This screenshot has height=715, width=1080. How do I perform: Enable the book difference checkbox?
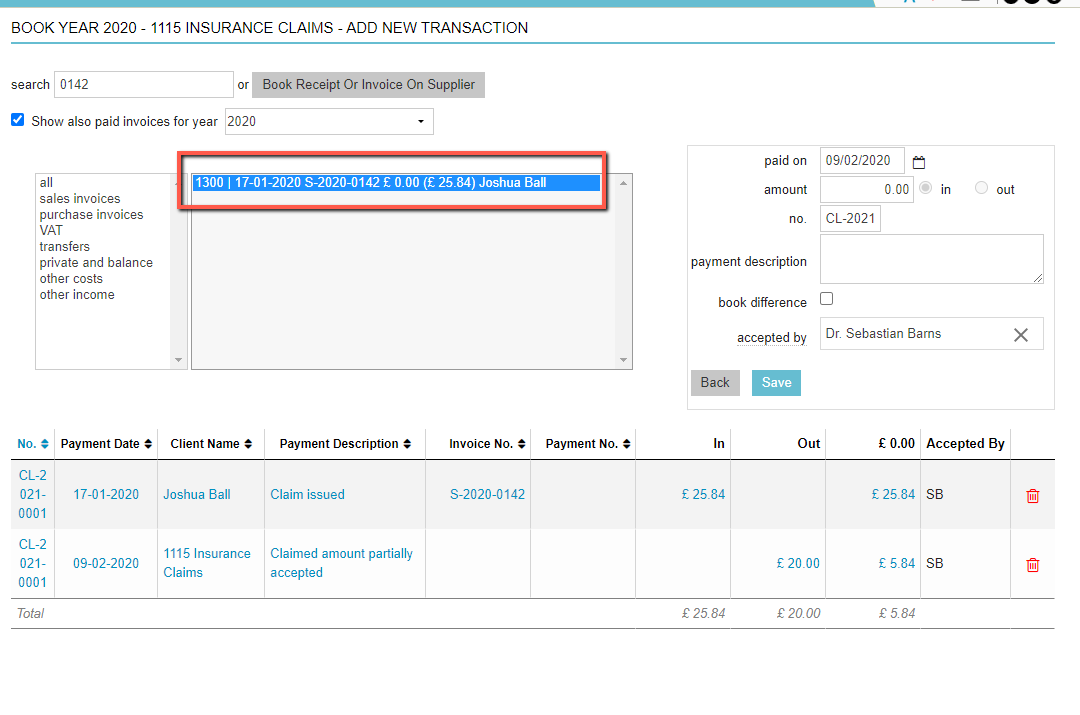826,299
